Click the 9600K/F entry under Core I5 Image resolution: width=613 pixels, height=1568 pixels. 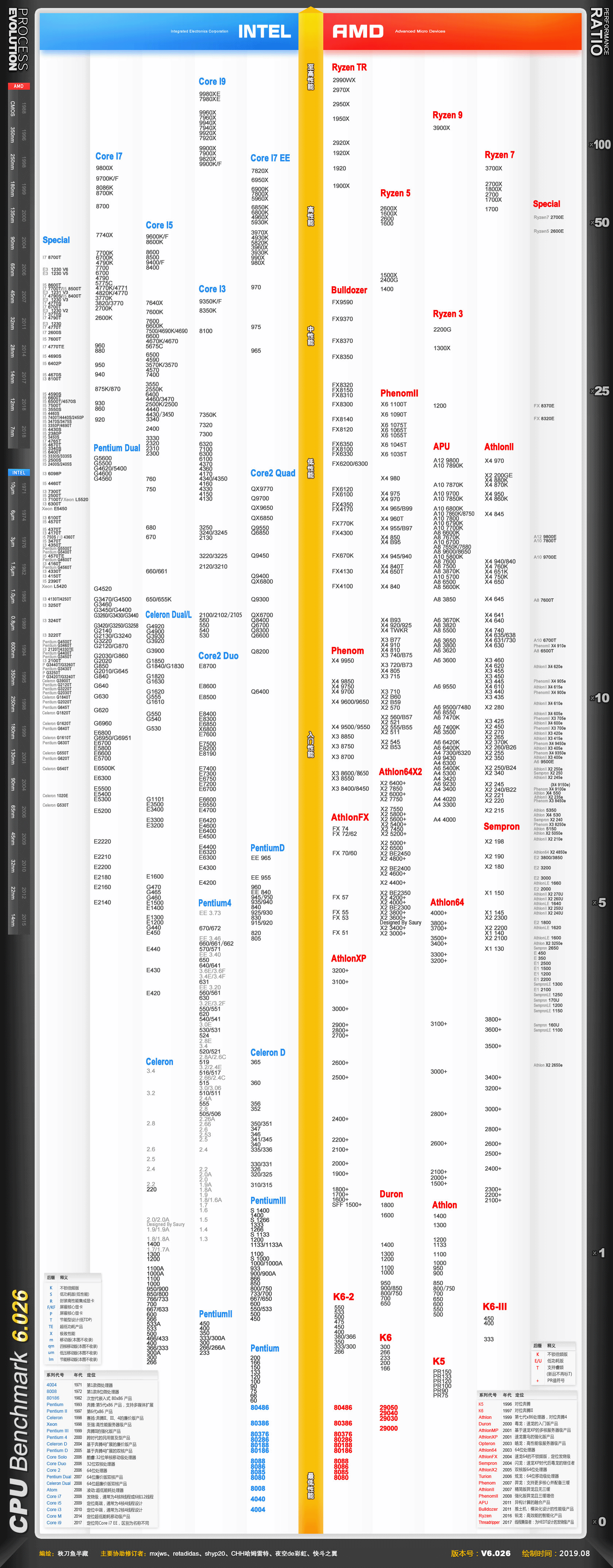tap(157, 237)
